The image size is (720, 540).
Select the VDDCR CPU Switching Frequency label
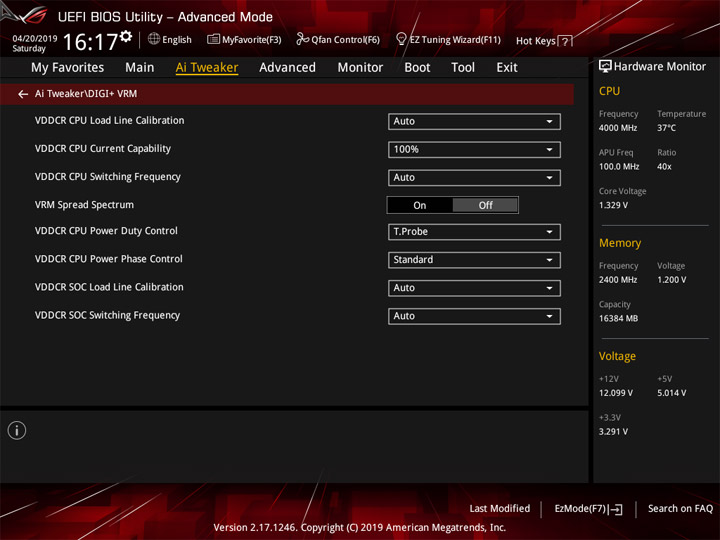pyautogui.click(x=107, y=177)
